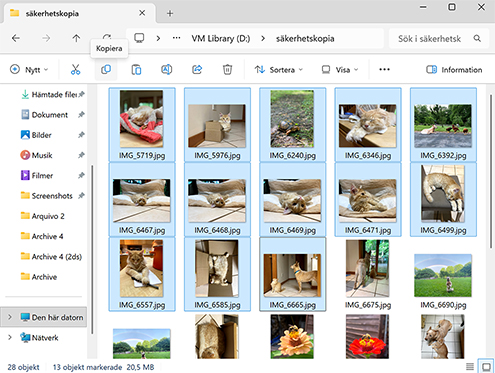
Task: Expand the Nätverk tree node
Action: pyautogui.click(x=10, y=337)
